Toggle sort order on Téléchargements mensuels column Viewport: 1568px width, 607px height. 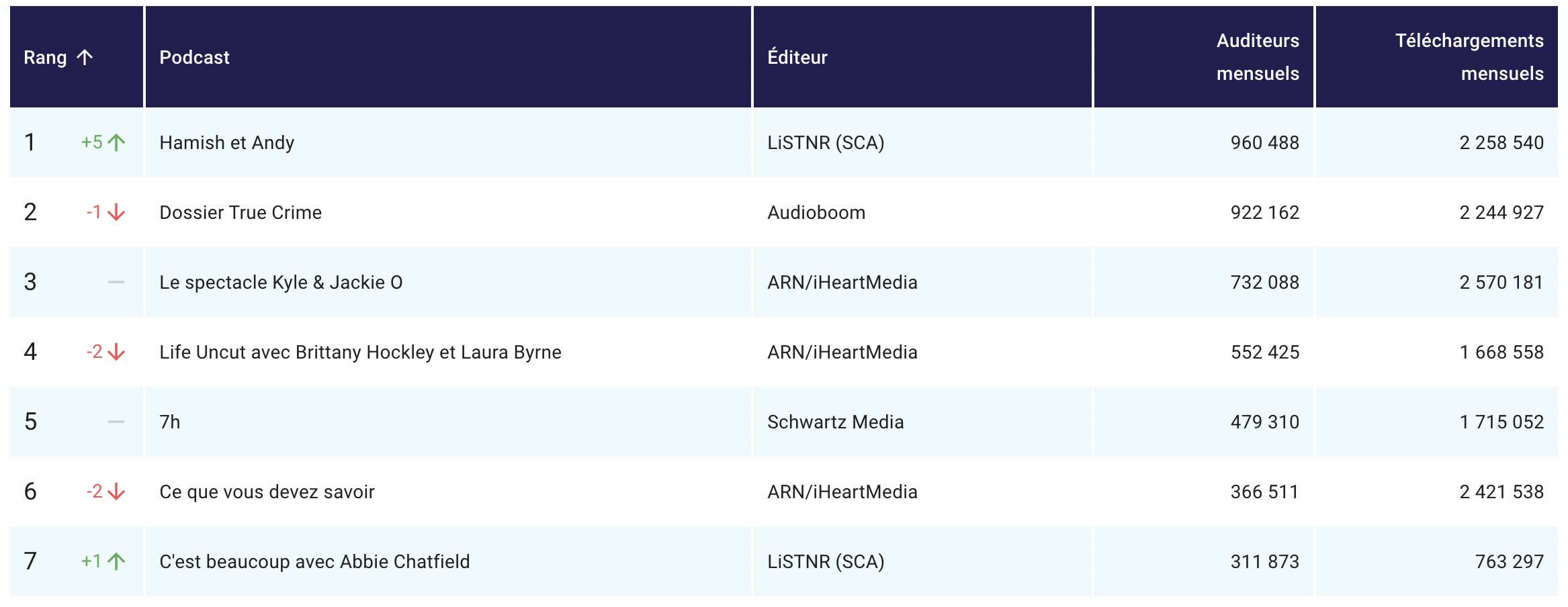[x=1470, y=57]
